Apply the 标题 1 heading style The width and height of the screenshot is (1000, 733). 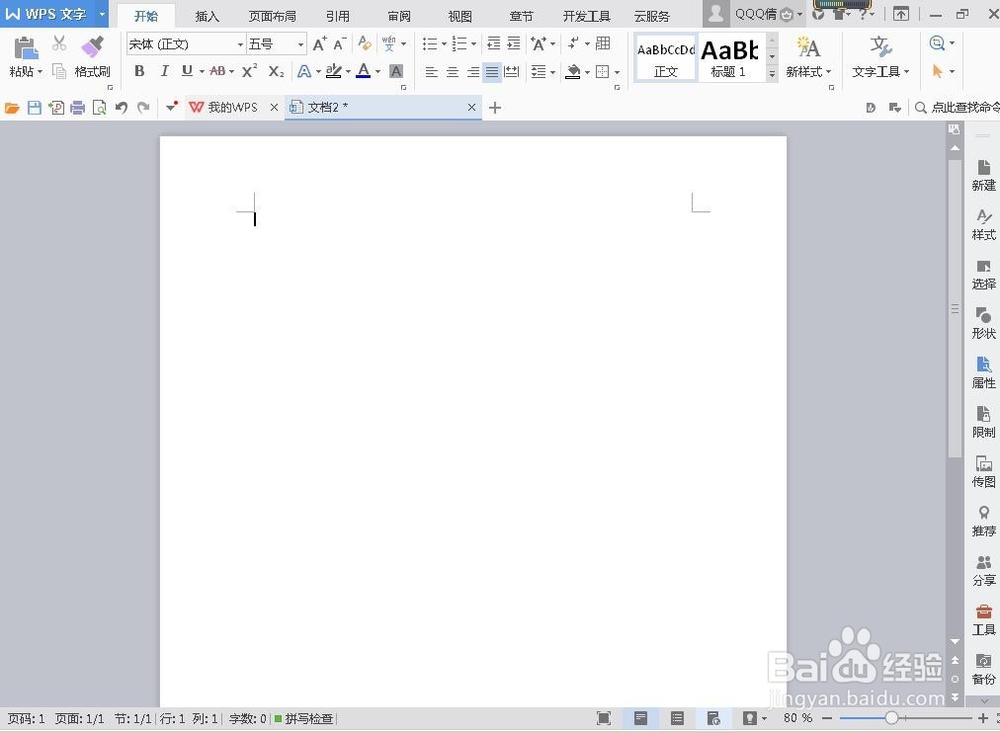tap(729, 55)
